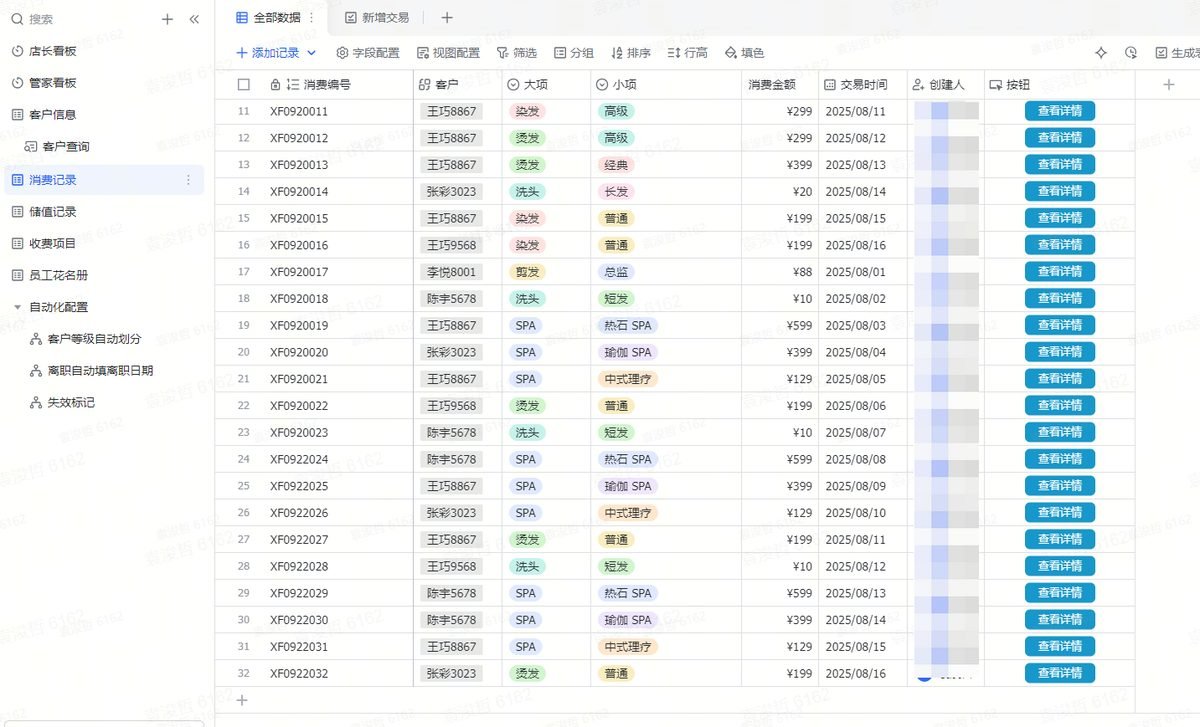Click the 行高 row height tool
This screenshot has width=1200, height=727.
tap(688, 53)
